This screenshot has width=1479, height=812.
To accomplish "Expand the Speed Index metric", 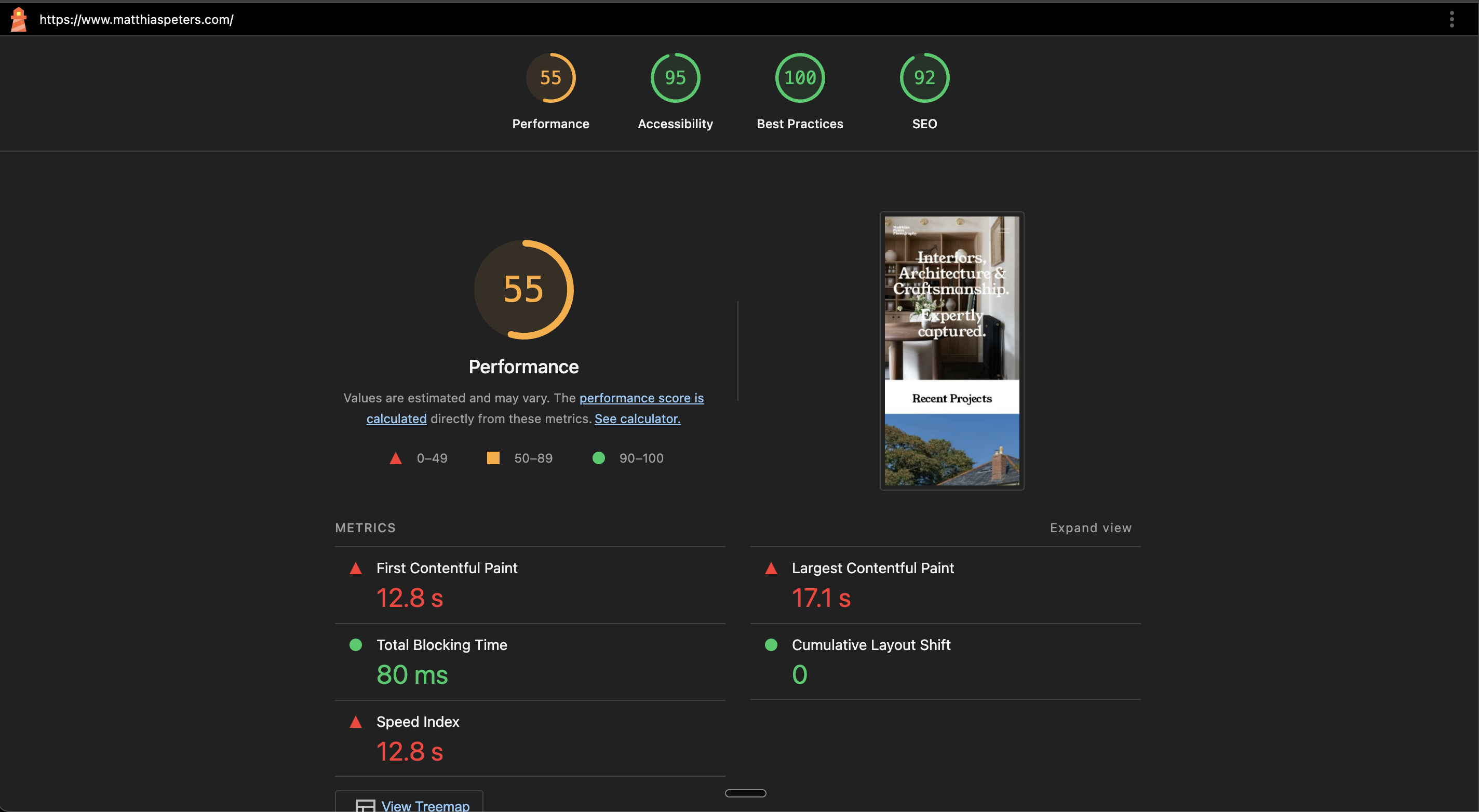I will (x=418, y=722).
